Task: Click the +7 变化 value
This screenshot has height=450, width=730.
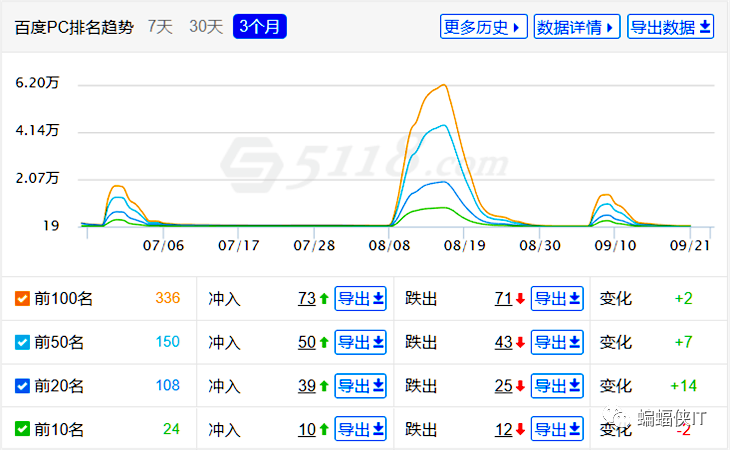Action: coord(683,342)
